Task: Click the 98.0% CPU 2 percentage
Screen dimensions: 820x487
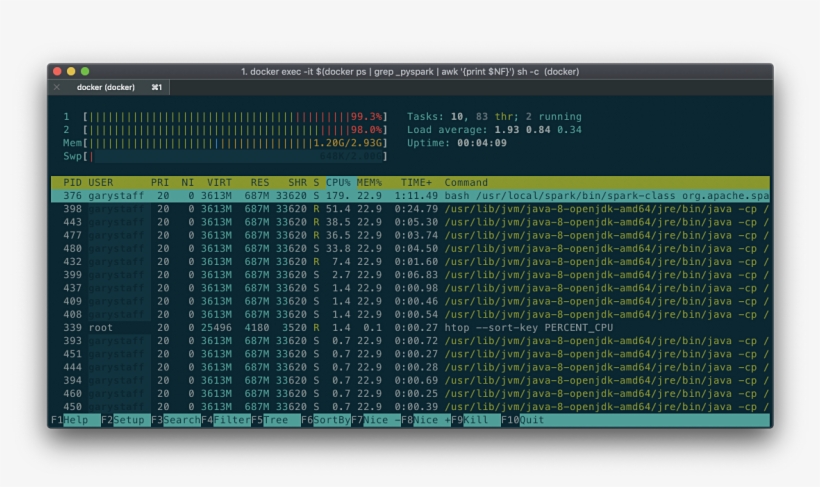Action: [366, 130]
